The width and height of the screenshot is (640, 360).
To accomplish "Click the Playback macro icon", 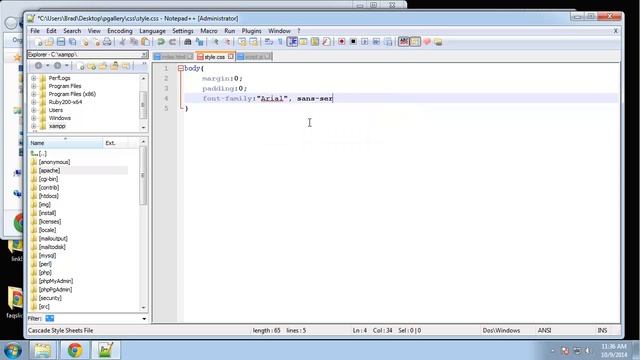I will (364, 42).
